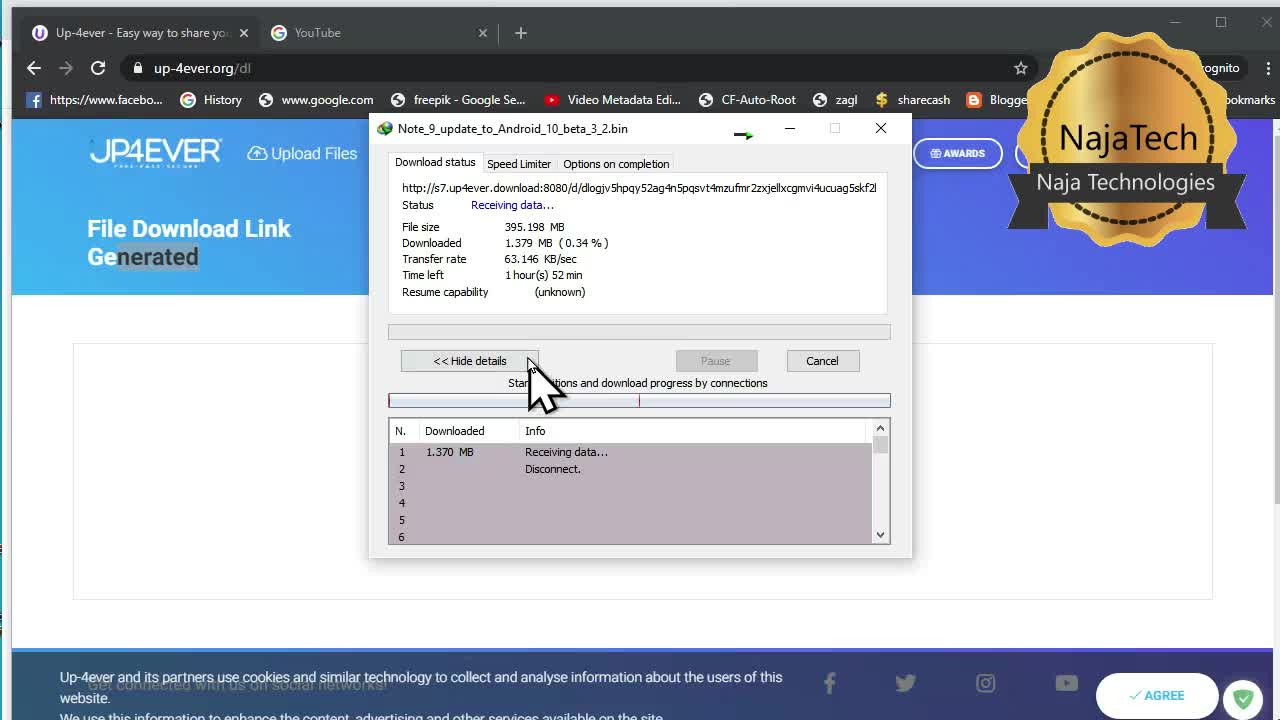Click the browser back arrow
This screenshot has height=720, width=1280.
pos(34,68)
